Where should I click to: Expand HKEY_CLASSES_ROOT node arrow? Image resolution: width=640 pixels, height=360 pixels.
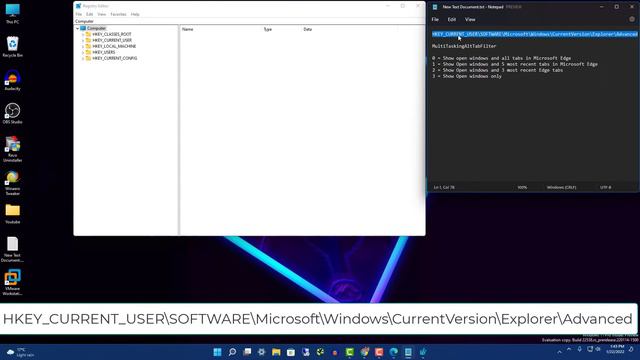(83, 35)
